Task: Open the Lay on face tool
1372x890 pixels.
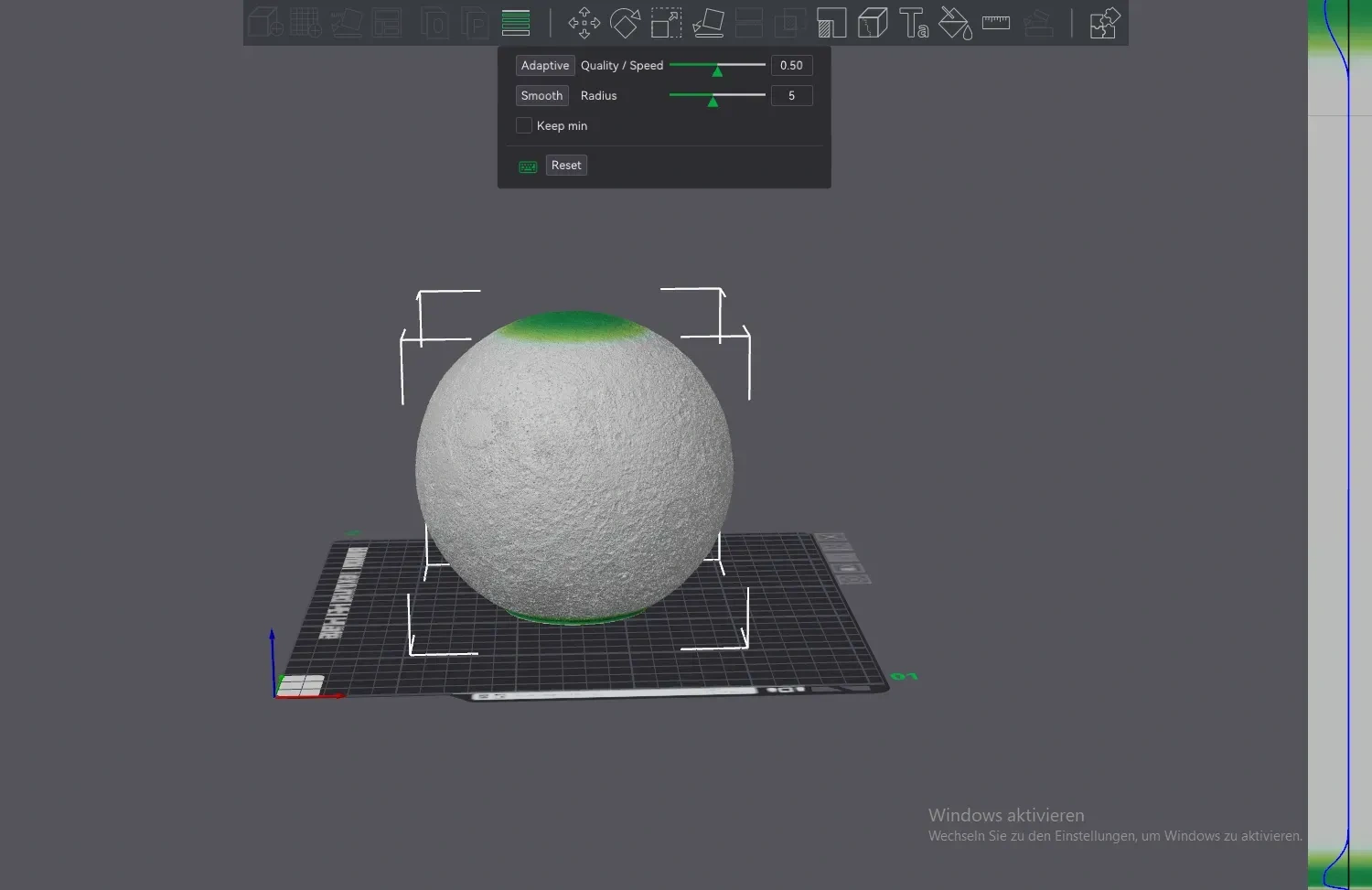Action: [708, 23]
